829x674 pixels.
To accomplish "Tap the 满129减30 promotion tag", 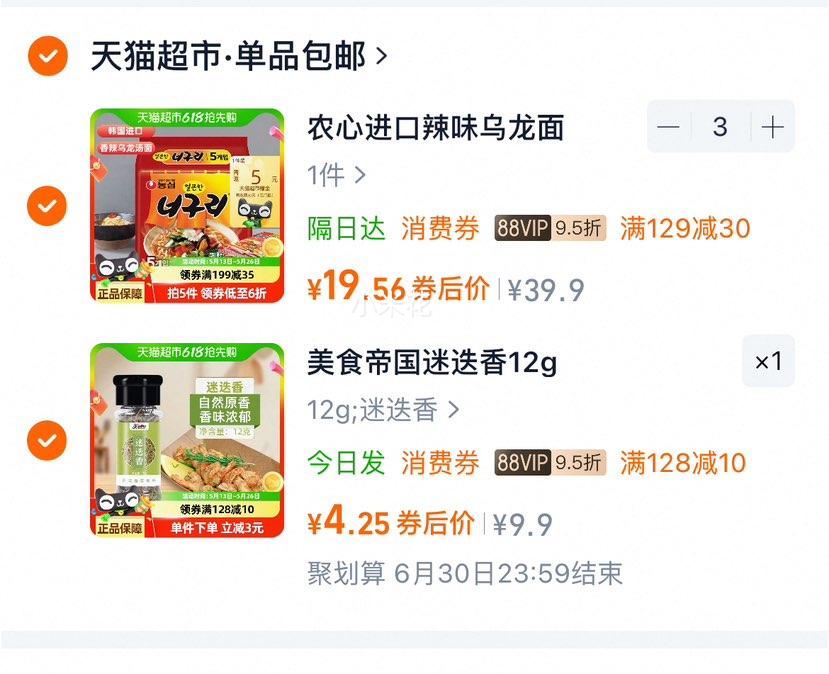I will 685,228.
